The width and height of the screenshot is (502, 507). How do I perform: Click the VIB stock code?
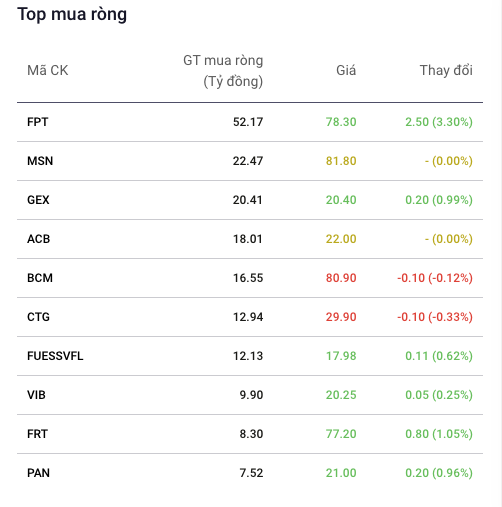pos(36,395)
